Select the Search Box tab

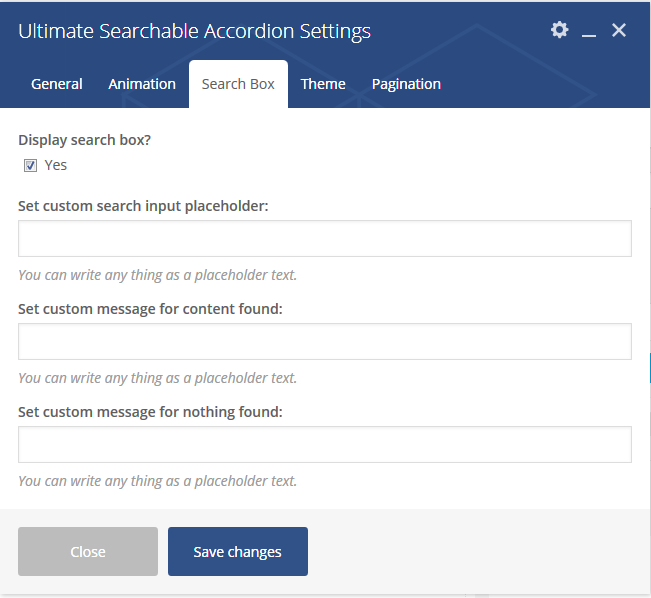(238, 84)
